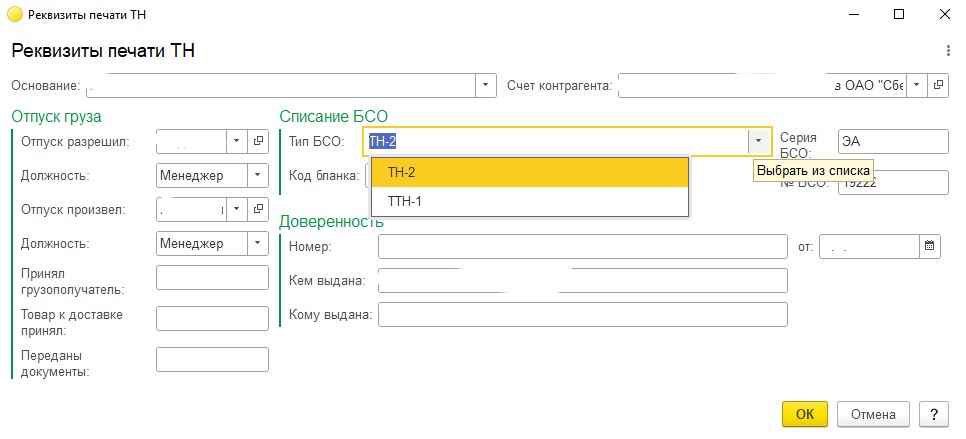Click open button next to Счет контрагента

(938, 86)
